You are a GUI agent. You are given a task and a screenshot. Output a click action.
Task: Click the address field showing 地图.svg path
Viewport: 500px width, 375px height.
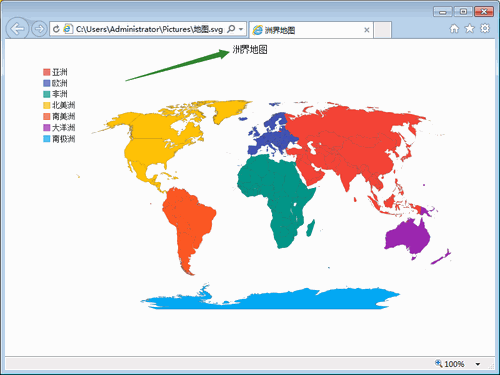click(x=149, y=29)
